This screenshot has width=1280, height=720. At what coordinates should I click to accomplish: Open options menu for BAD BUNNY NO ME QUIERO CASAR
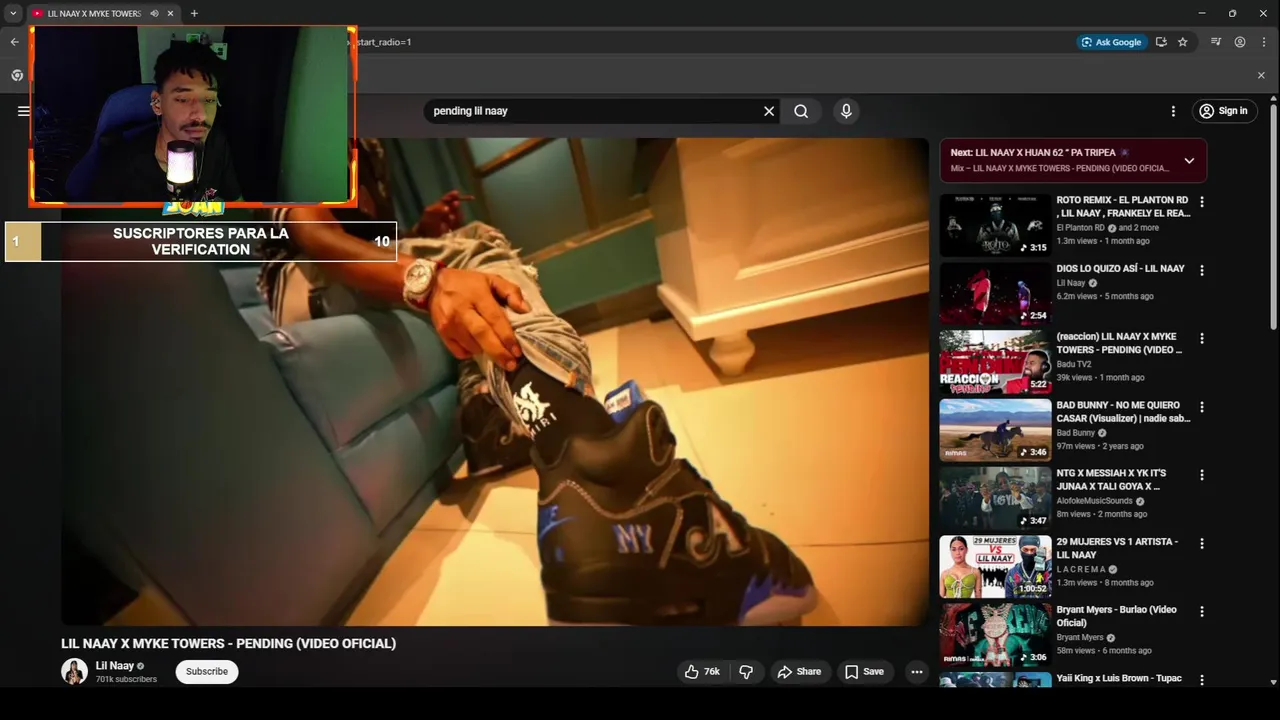click(1202, 407)
